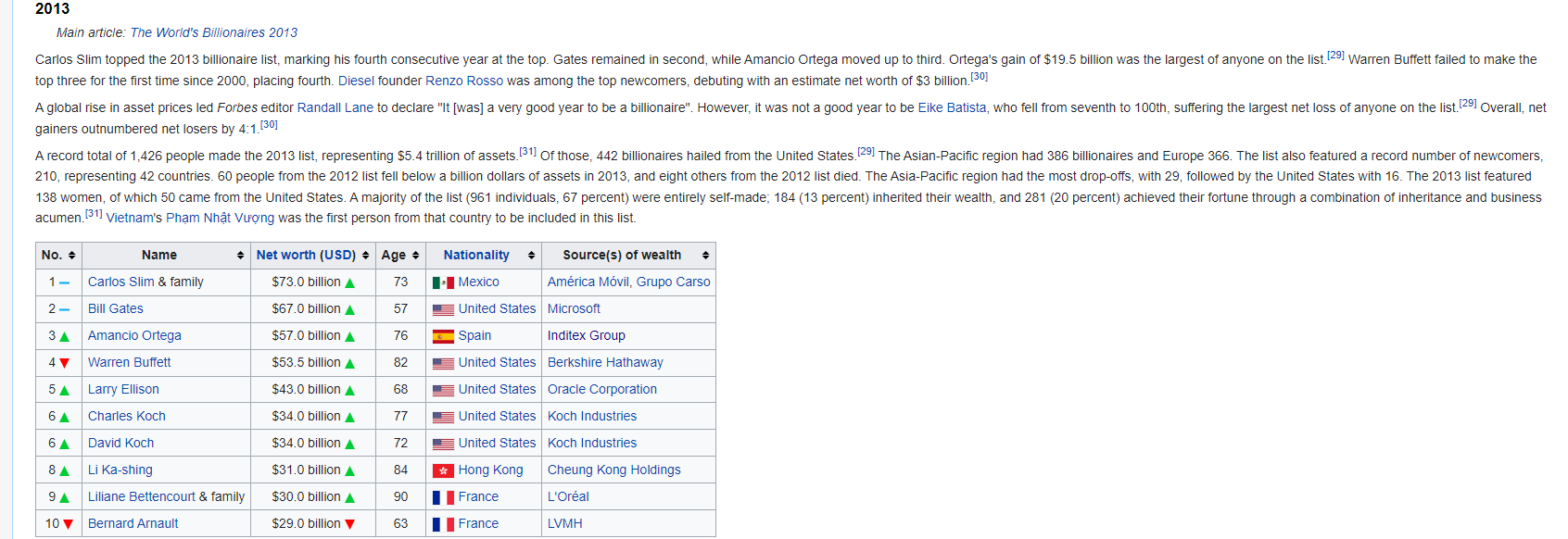Click green up arrow beside $53.5 billion

(x=350, y=364)
